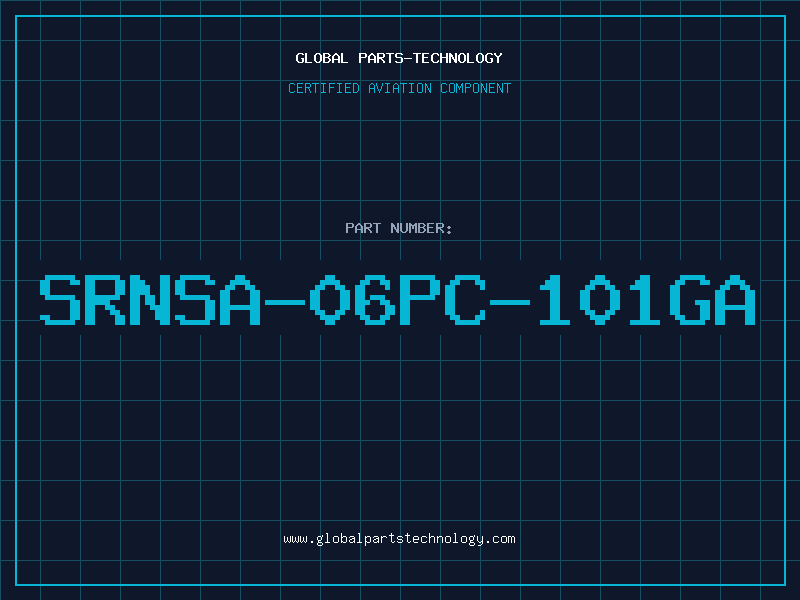Click the word AVIATION in the subtitle
Viewport: 800px width, 600px height.
coord(400,88)
